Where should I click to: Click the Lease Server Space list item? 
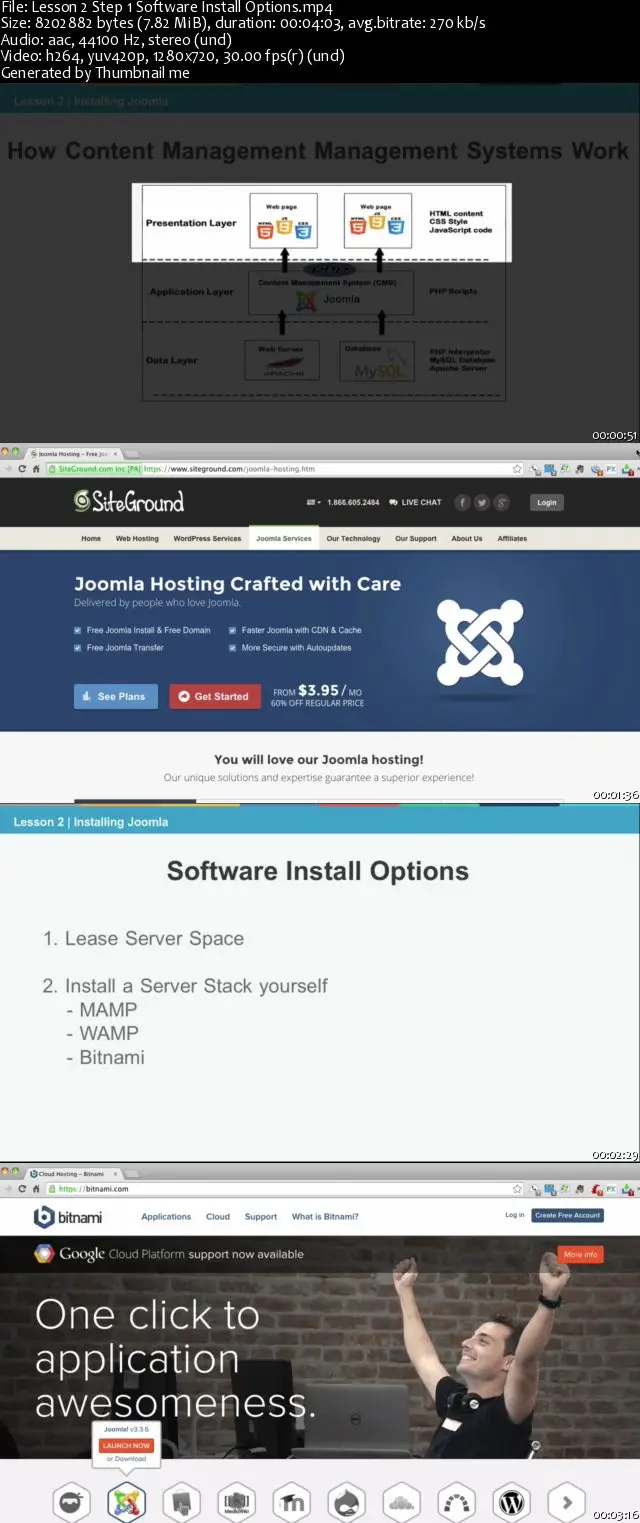pyautogui.click(x=143, y=939)
